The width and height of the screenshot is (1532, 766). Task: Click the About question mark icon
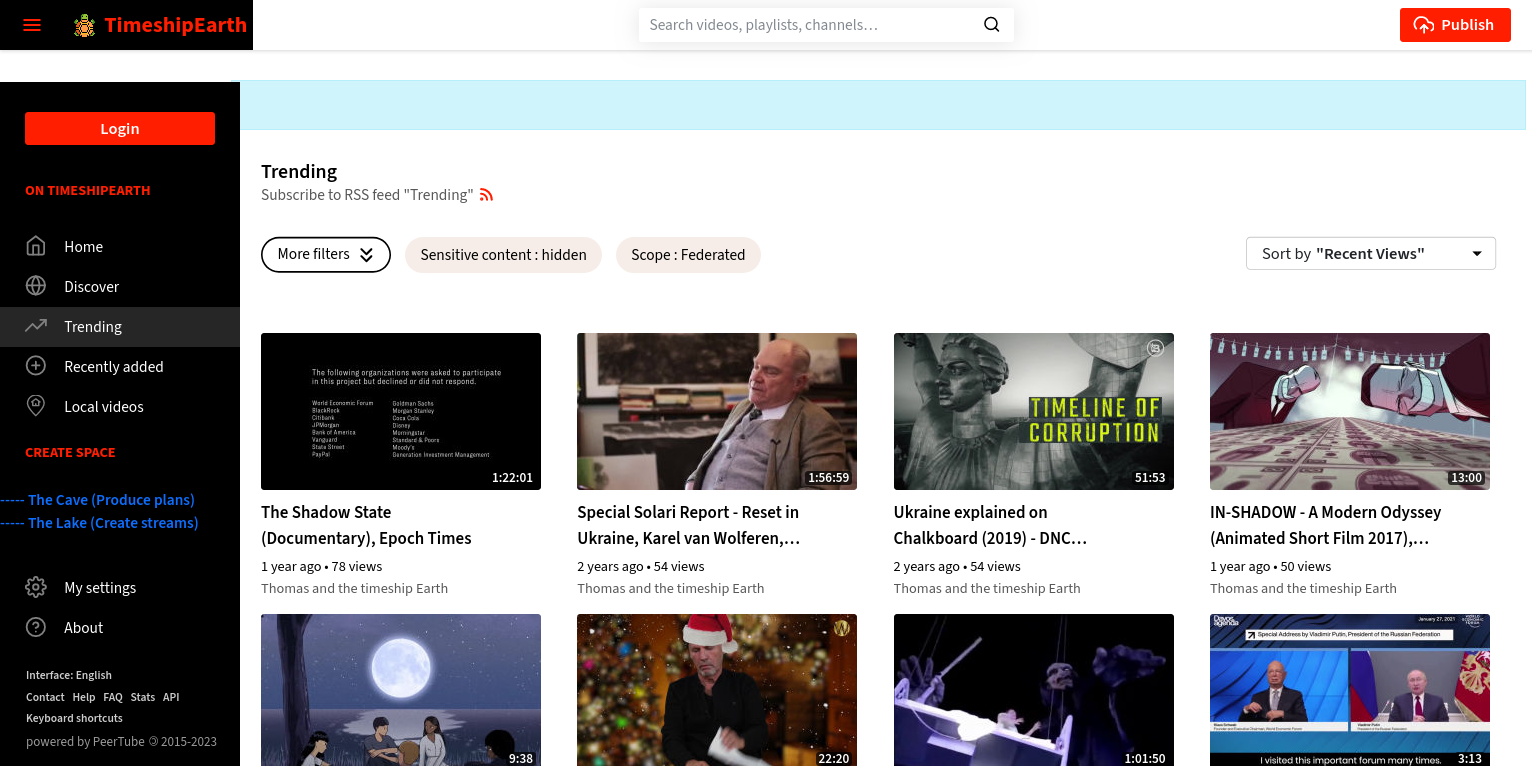point(36,627)
